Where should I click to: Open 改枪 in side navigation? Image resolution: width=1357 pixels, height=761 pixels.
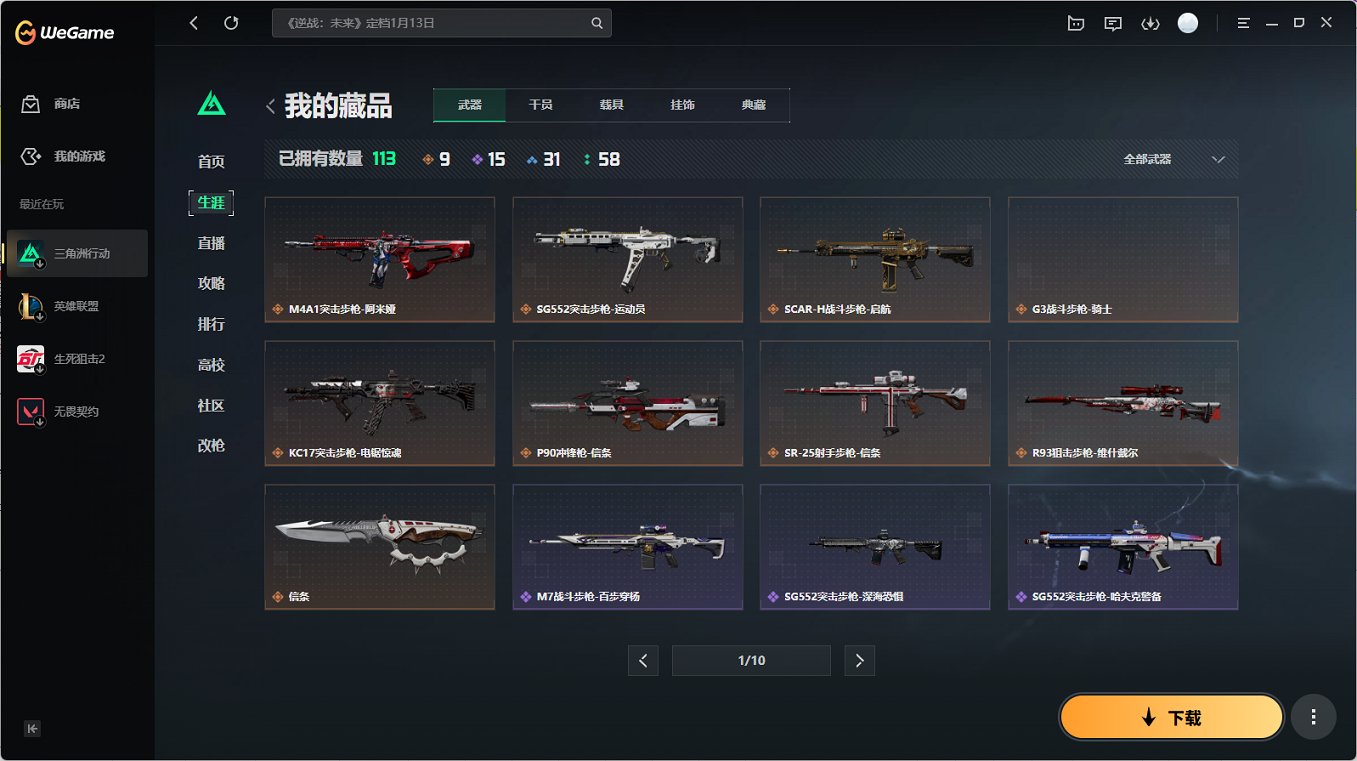tap(211, 446)
